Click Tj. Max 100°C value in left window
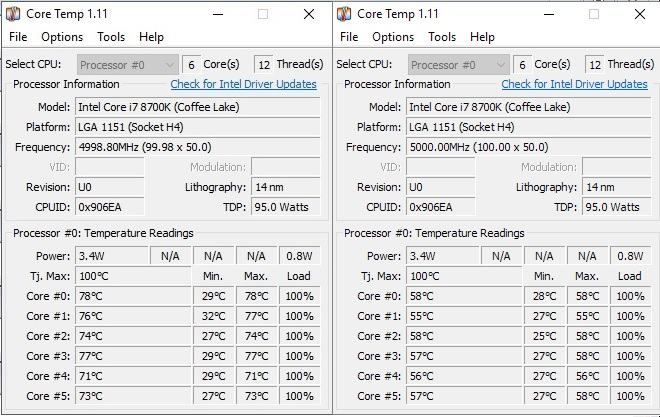The height and width of the screenshot is (417, 660). pos(133,276)
